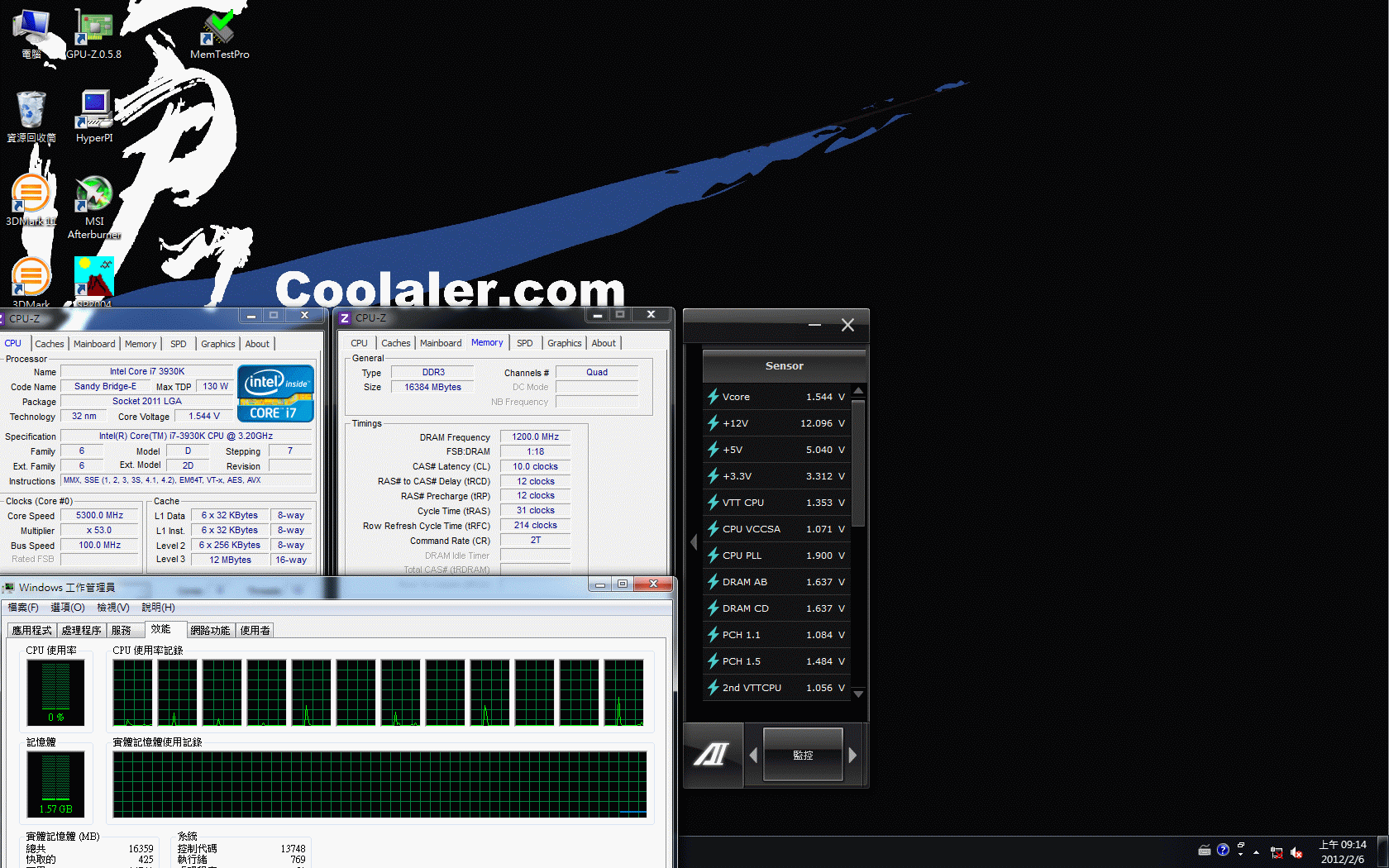Click the lightning icon beside DRAM CD

714,608
